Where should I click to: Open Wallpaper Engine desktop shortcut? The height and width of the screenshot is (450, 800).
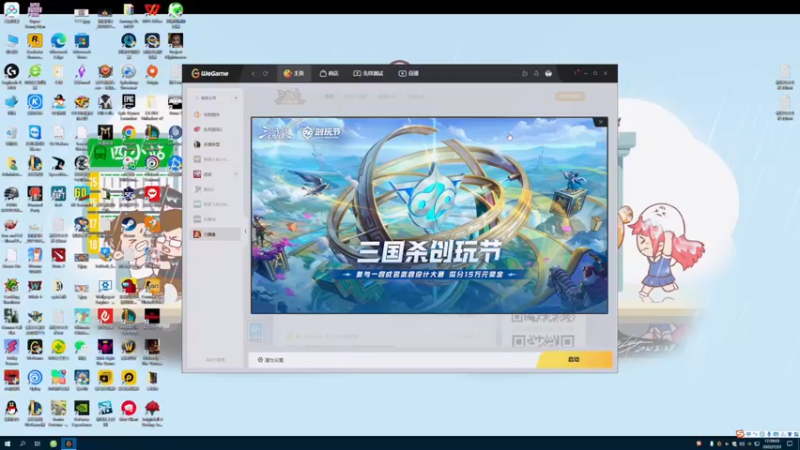[x=105, y=290]
